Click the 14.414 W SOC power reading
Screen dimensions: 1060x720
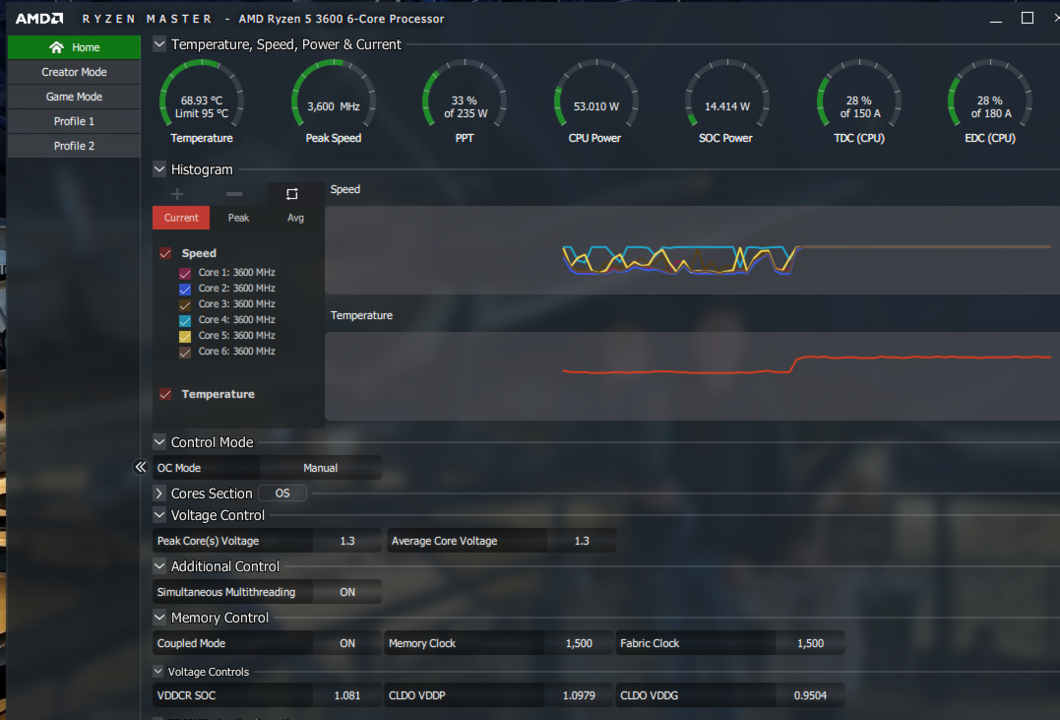(x=727, y=106)
